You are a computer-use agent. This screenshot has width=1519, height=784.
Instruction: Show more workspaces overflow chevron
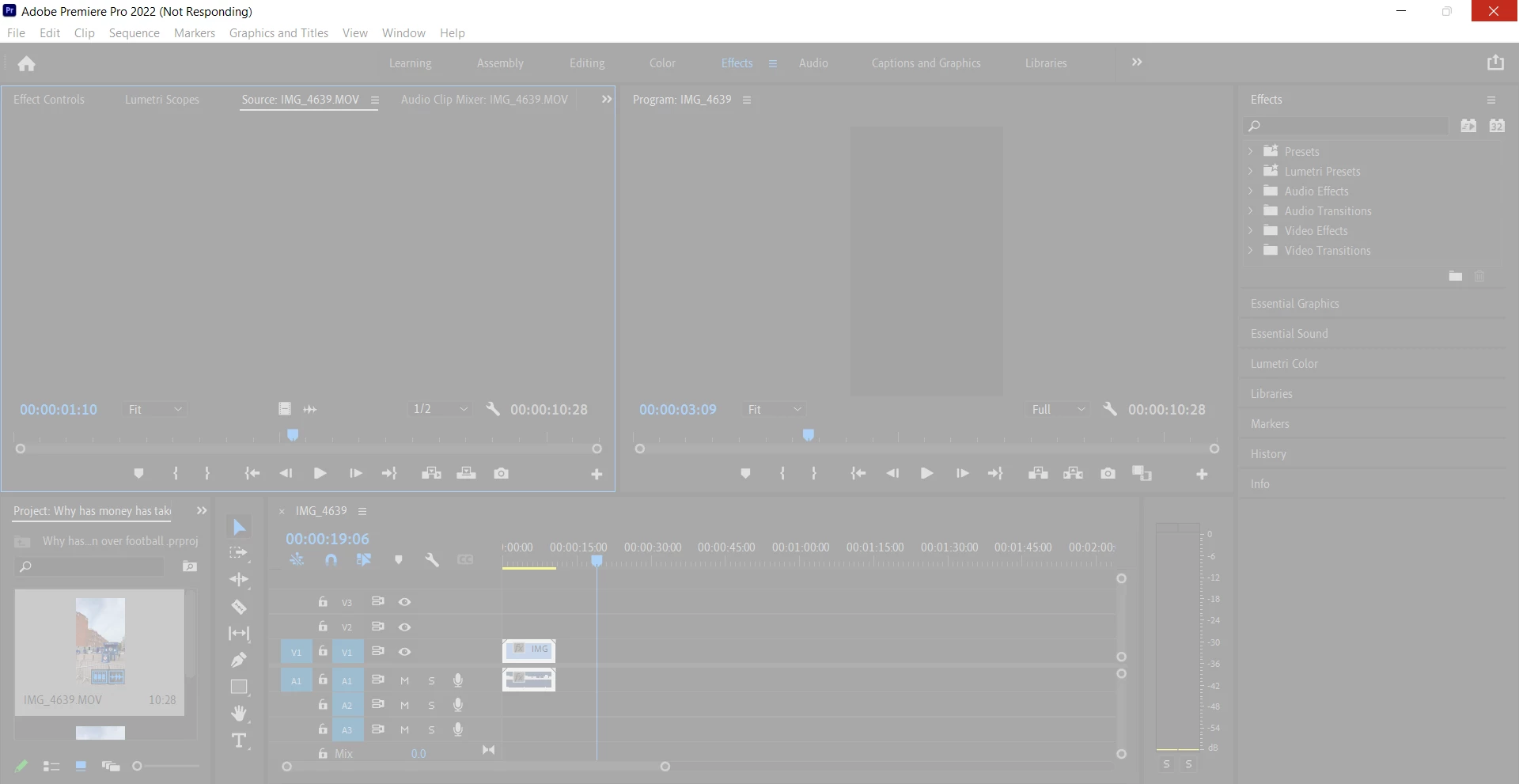pos(1137,62)
